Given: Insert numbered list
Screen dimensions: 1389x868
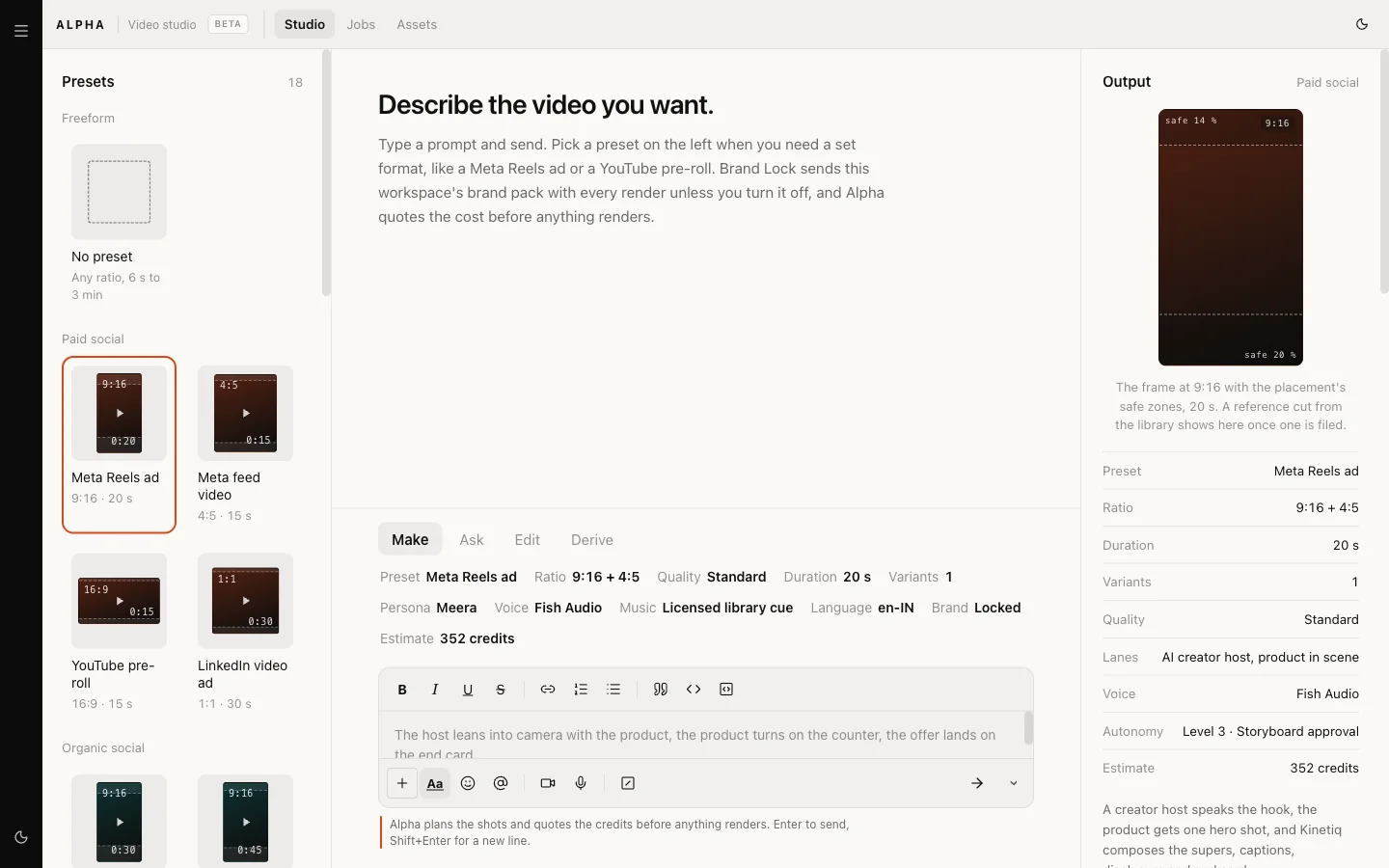Looking at the screenshot, I should (581, 690).
